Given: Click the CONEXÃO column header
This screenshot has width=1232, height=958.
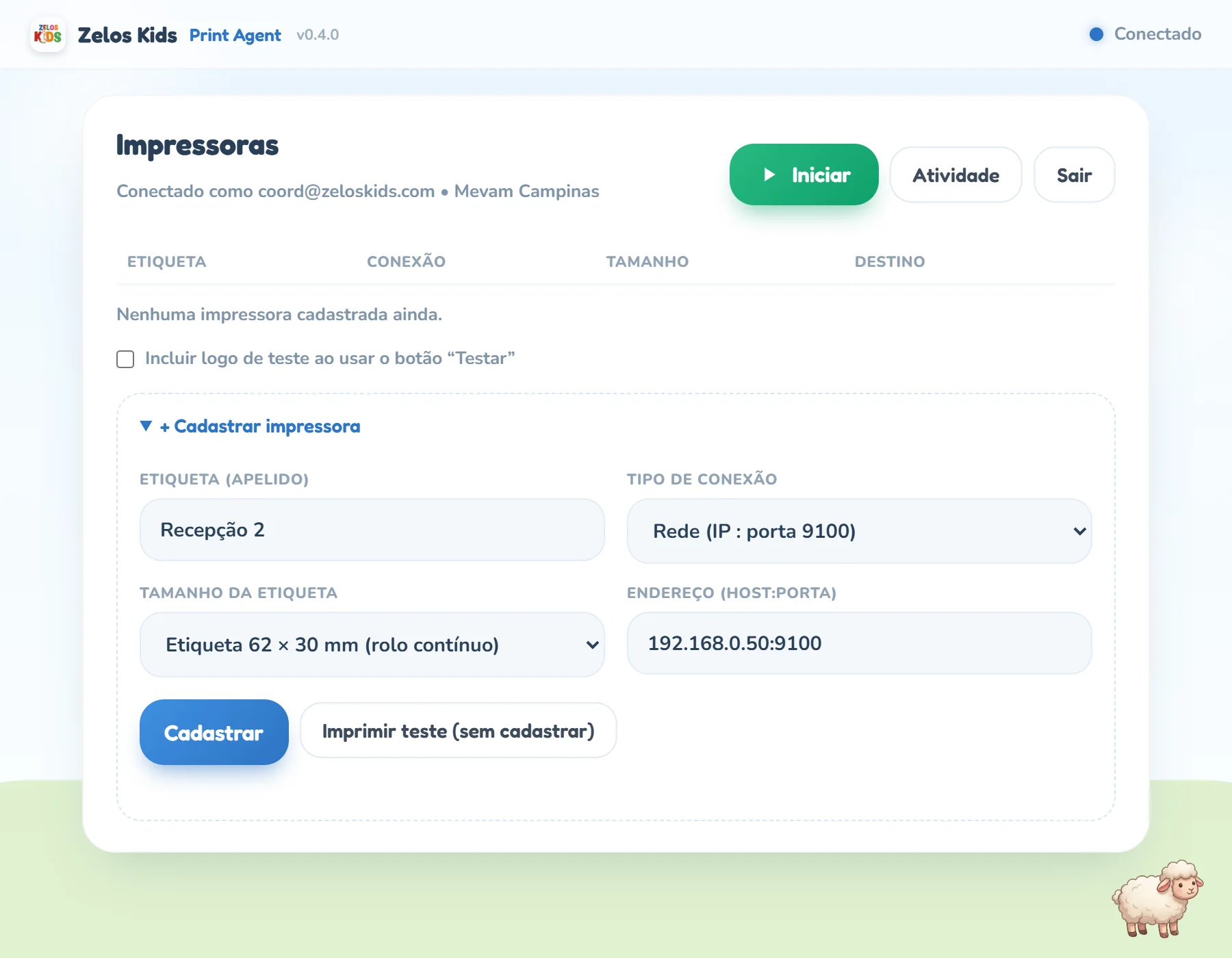Looking at the screenshot, I should (406, 261).
